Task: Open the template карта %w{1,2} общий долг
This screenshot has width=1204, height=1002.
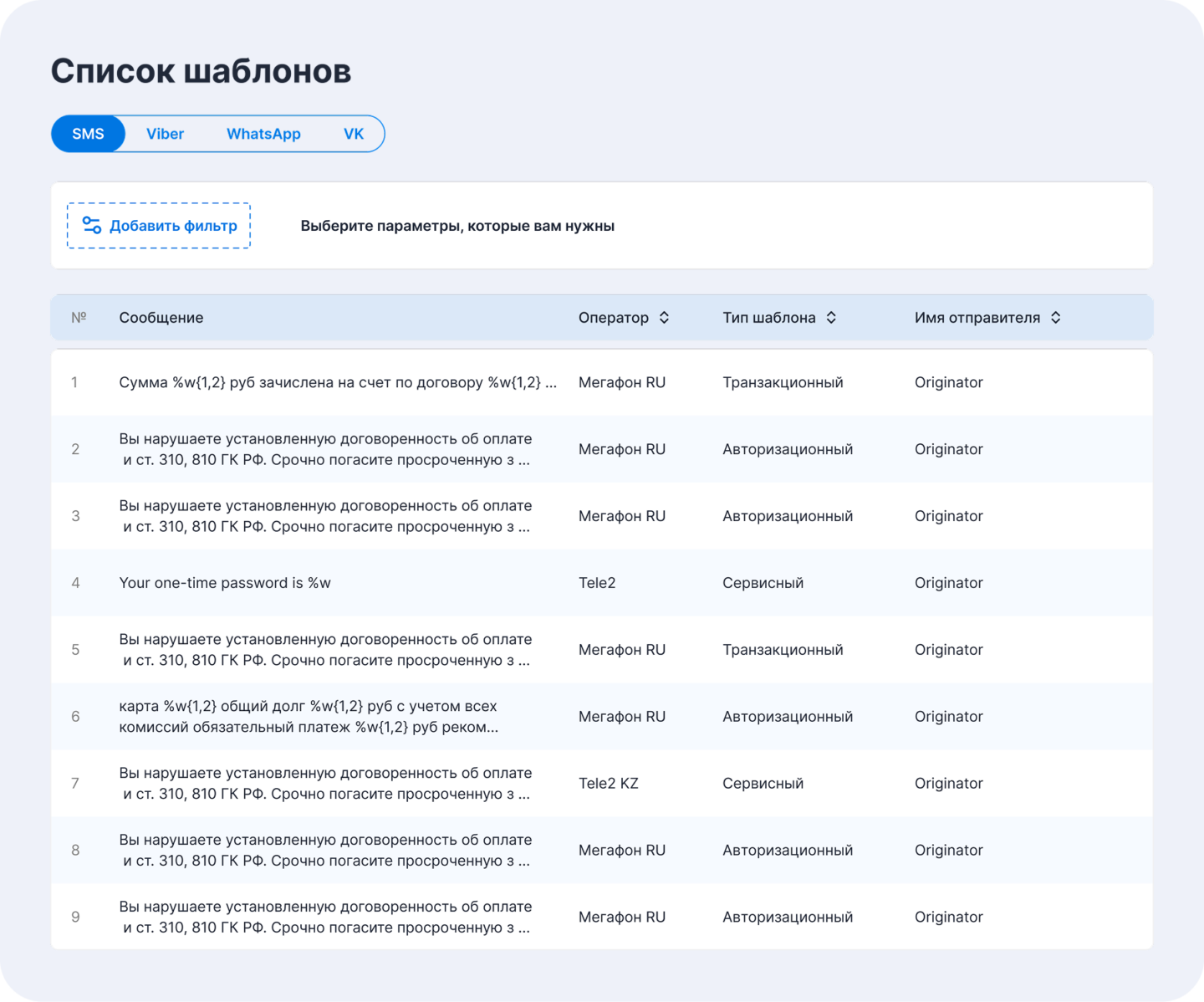Action: (x=309, y=717)
